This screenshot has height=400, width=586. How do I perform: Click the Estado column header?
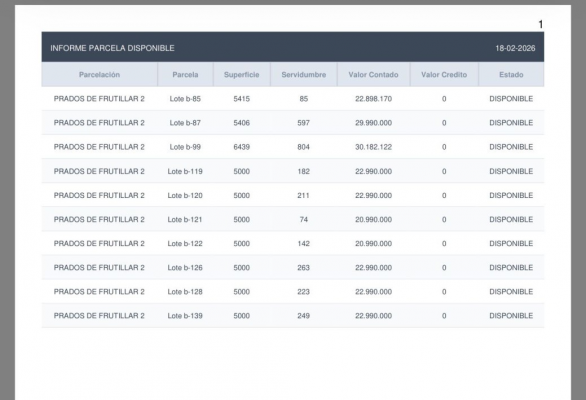coord(511,75)
